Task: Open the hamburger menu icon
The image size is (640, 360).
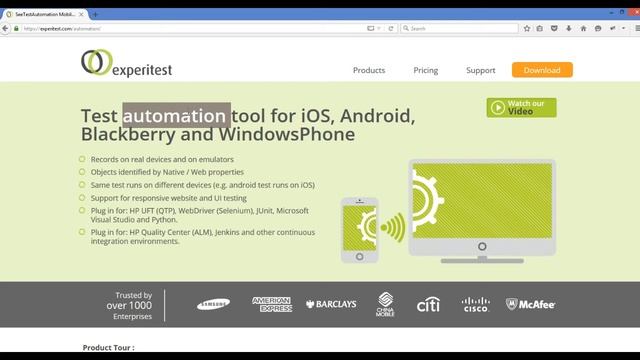Action: 637,29
